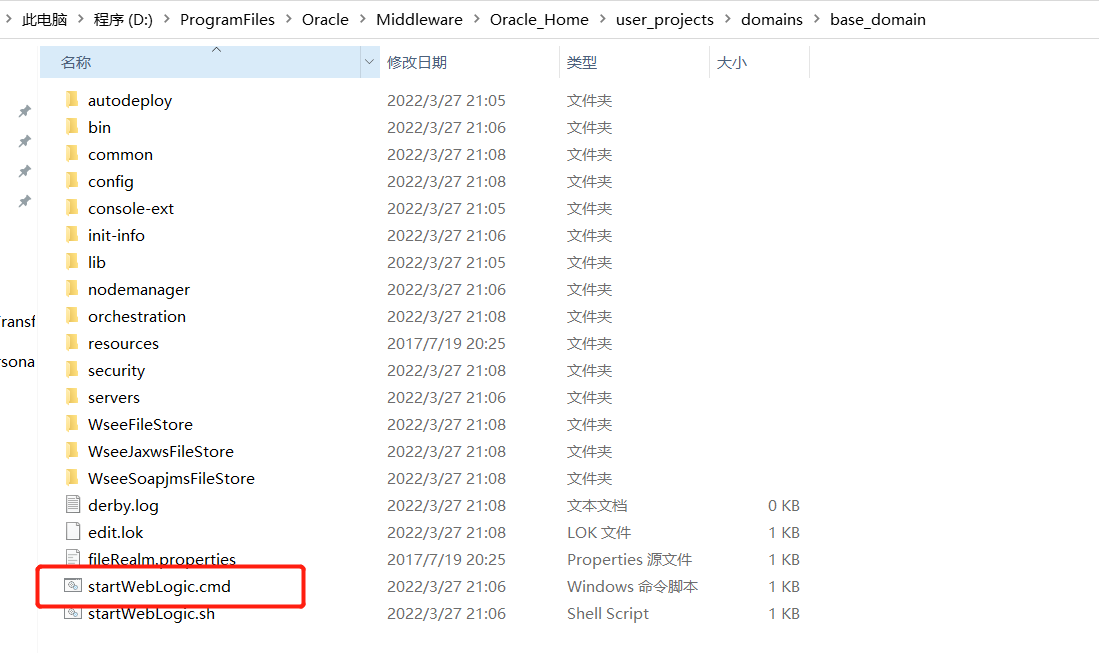
Task: Open the nodemanager folder
Action: coord(138,289)
